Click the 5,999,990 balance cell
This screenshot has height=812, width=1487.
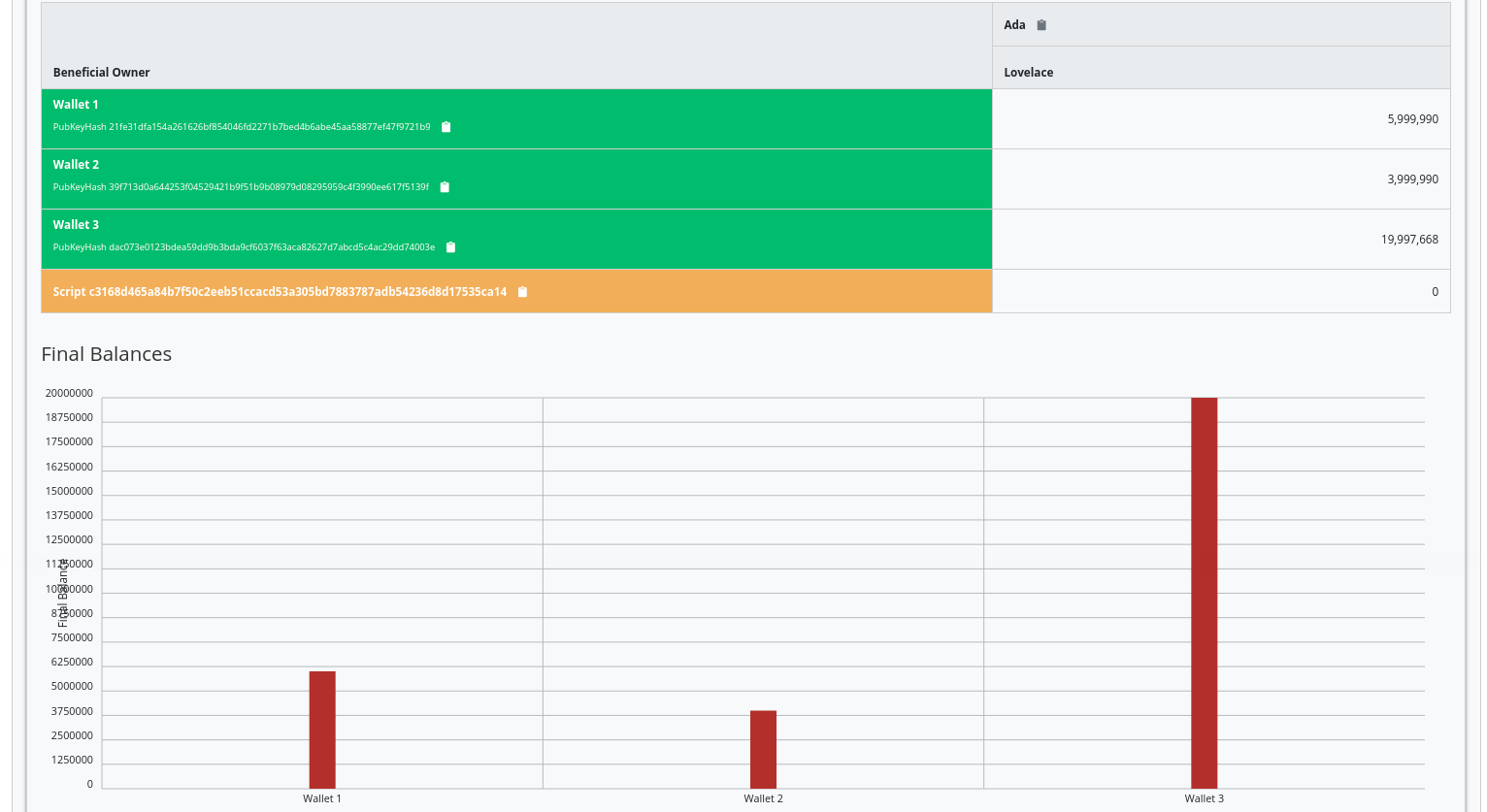[x=1412, y=119]
